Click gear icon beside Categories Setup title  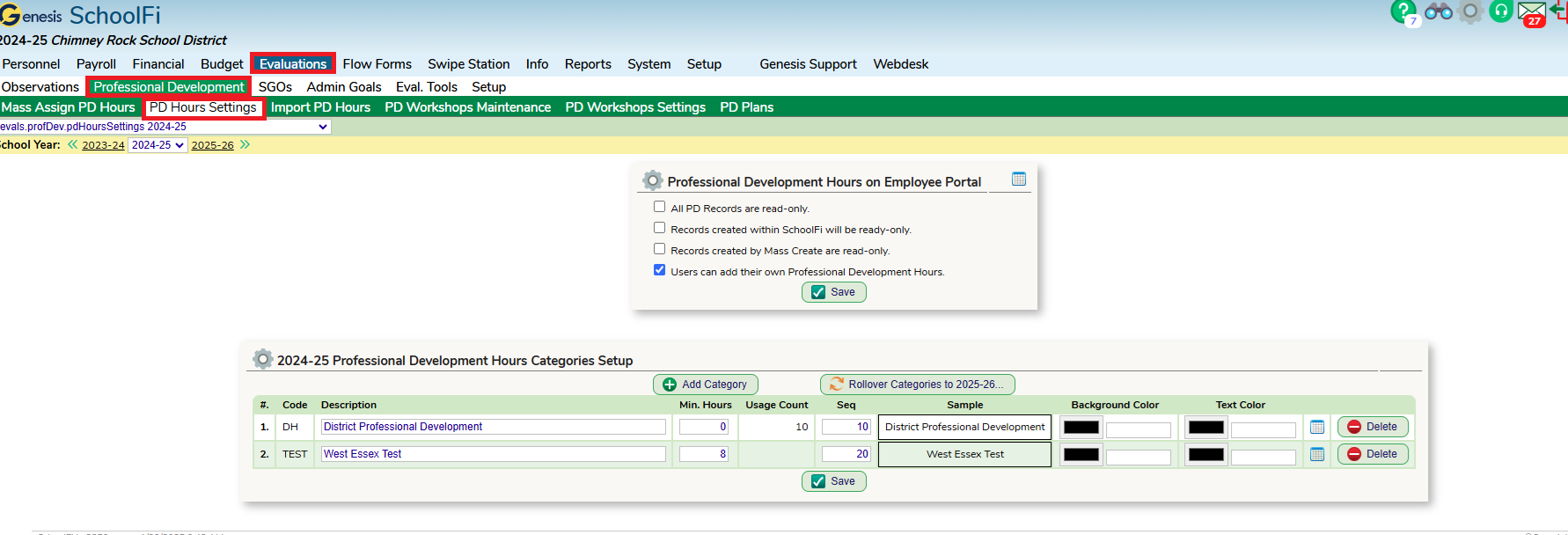262,359
